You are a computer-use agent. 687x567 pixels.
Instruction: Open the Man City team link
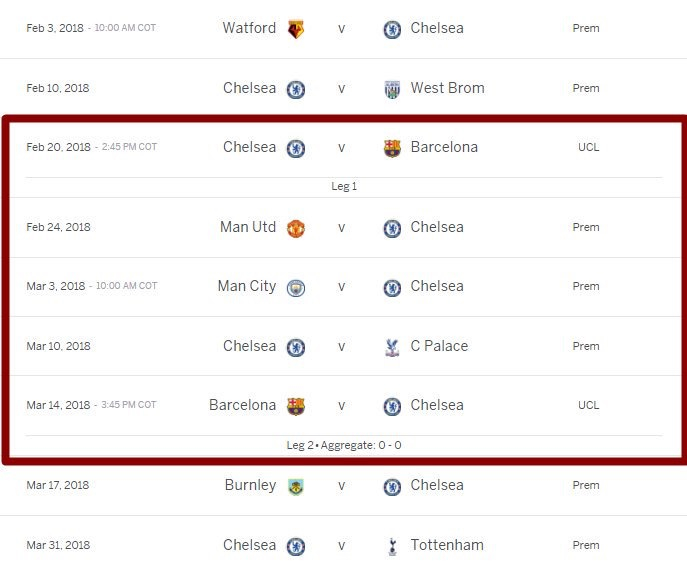click(247, 286)
